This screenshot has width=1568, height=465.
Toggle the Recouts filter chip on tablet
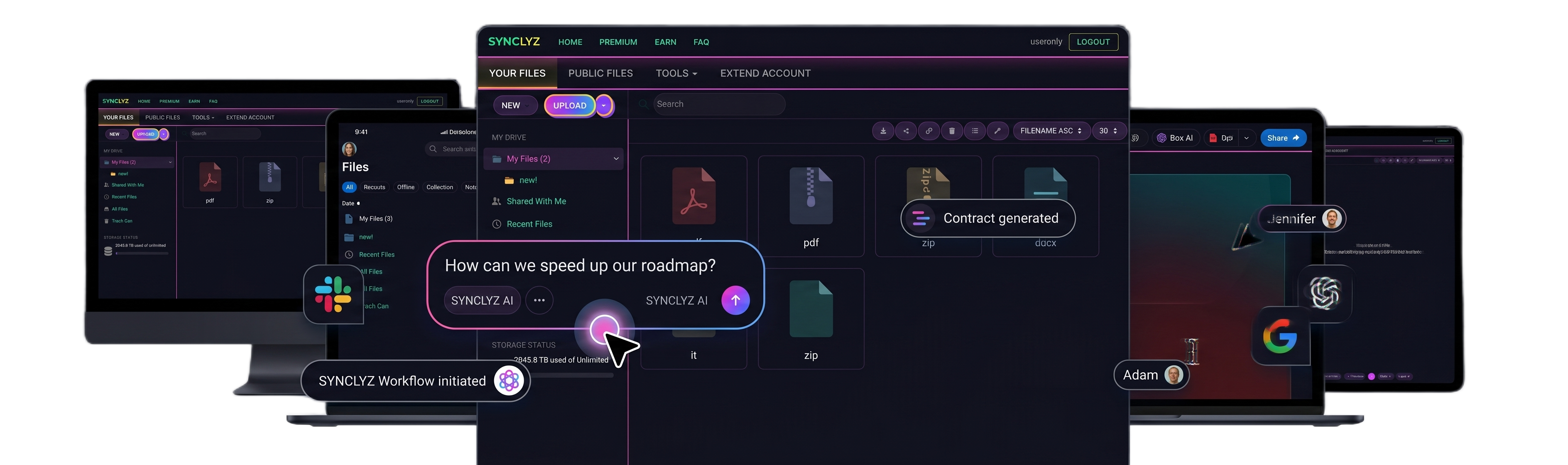point(374,188)
